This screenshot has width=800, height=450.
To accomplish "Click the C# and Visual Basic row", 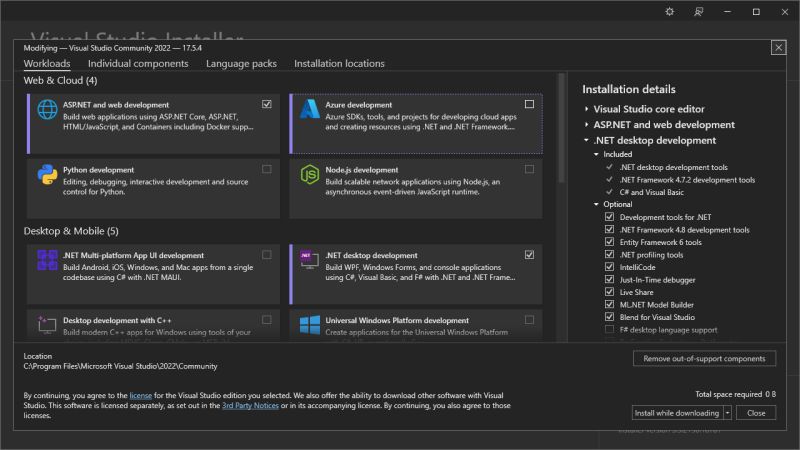I will pyautogui.click(x=651, y=192).
